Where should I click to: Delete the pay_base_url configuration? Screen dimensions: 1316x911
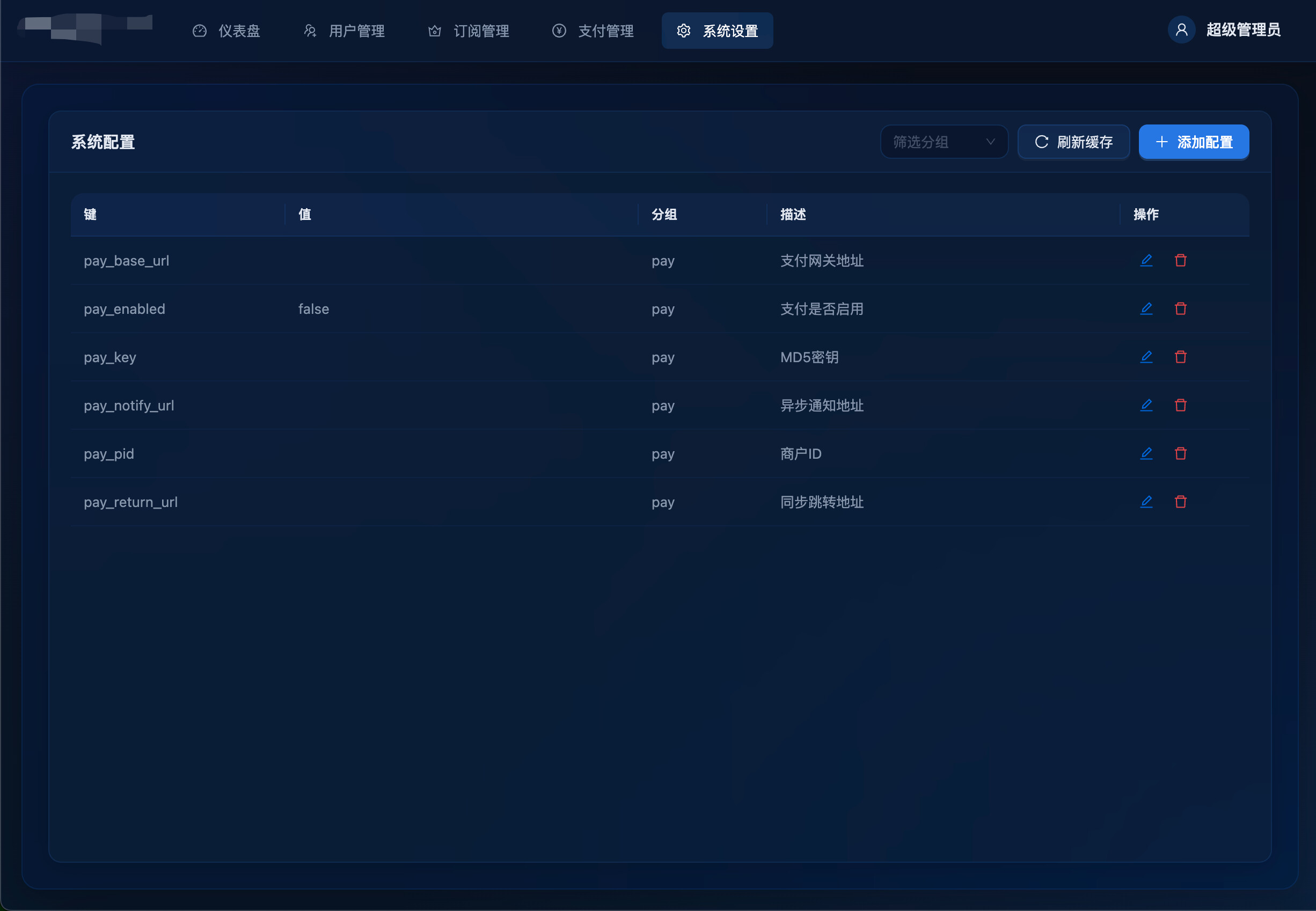(1181, 261)
